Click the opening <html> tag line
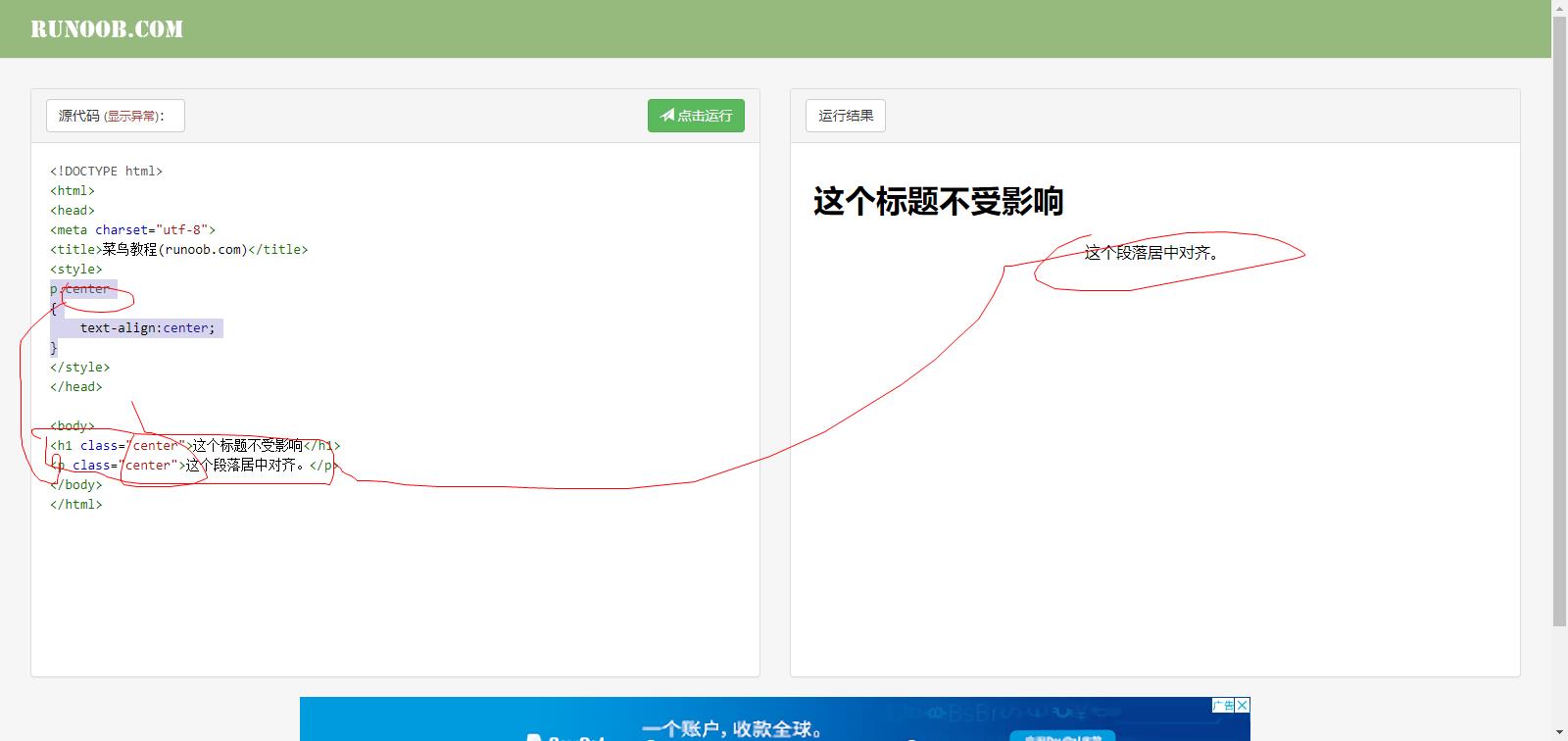This screenshot has width=1568, height=741. click(73, 190)
